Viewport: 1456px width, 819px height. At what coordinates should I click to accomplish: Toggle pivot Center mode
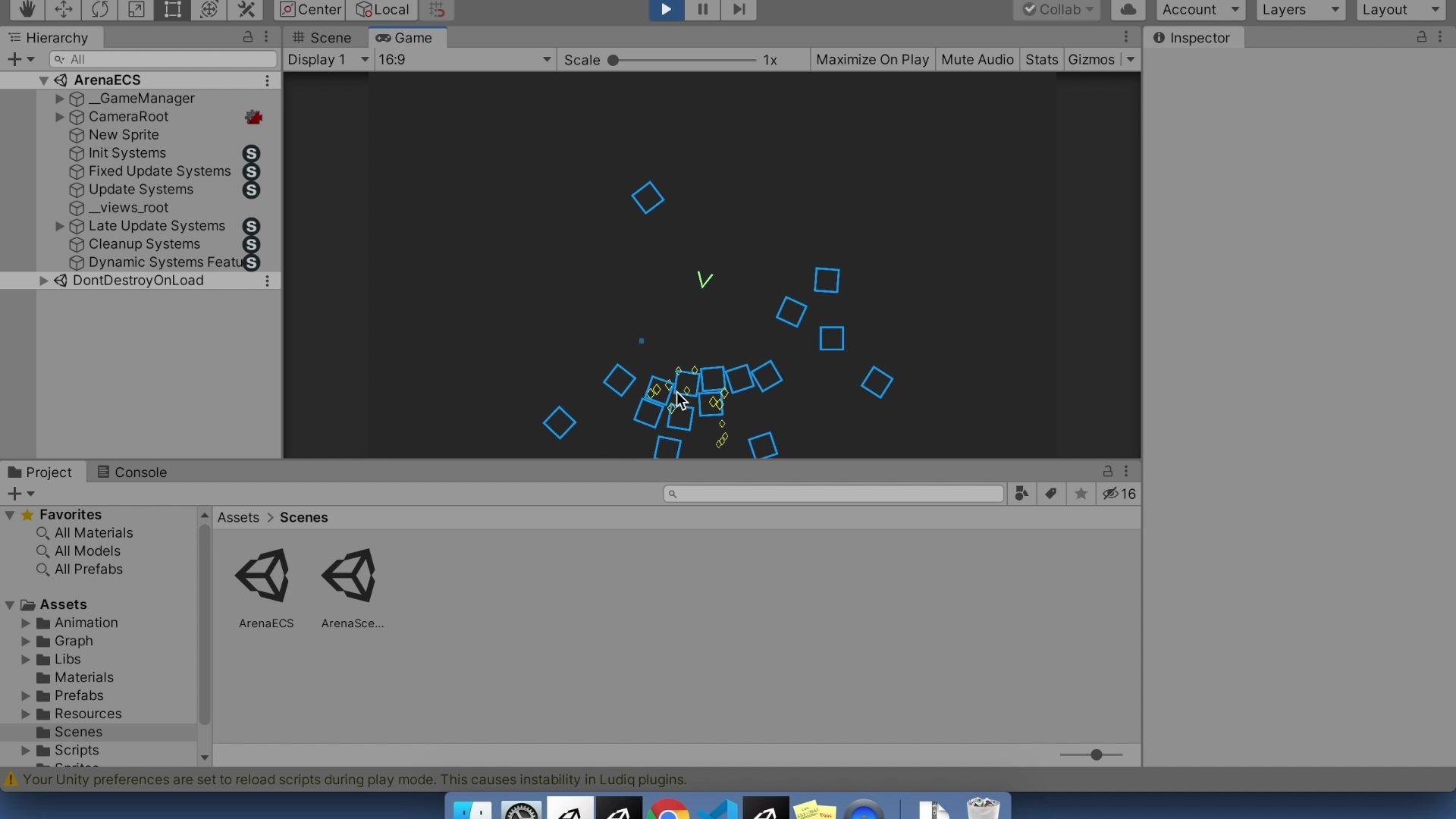click(310, 9)
